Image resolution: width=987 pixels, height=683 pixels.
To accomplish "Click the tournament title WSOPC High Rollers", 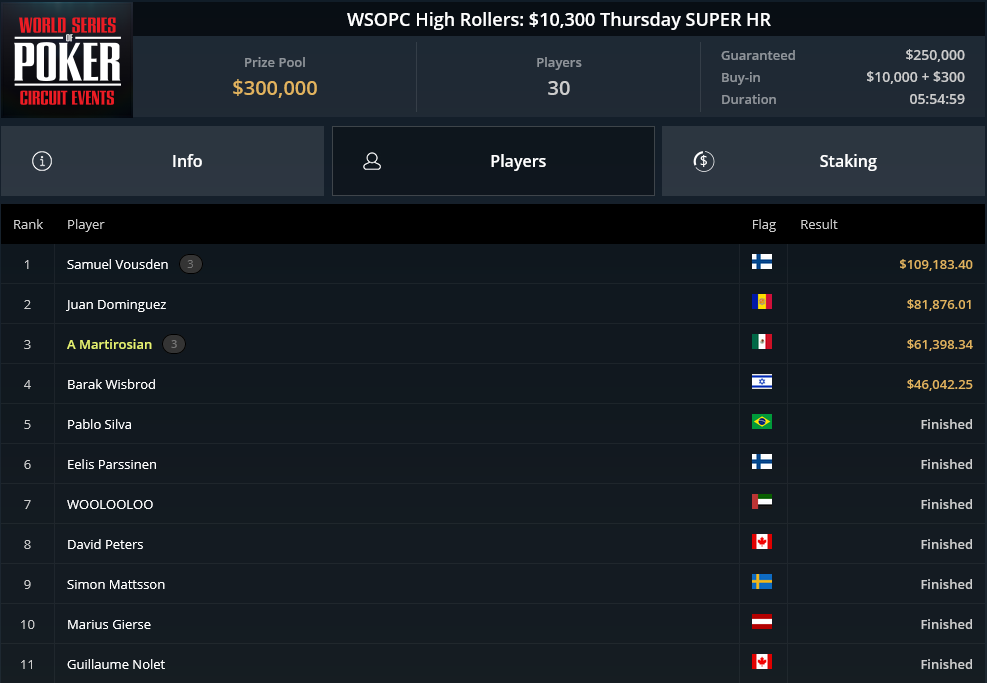I will [559, 20].
